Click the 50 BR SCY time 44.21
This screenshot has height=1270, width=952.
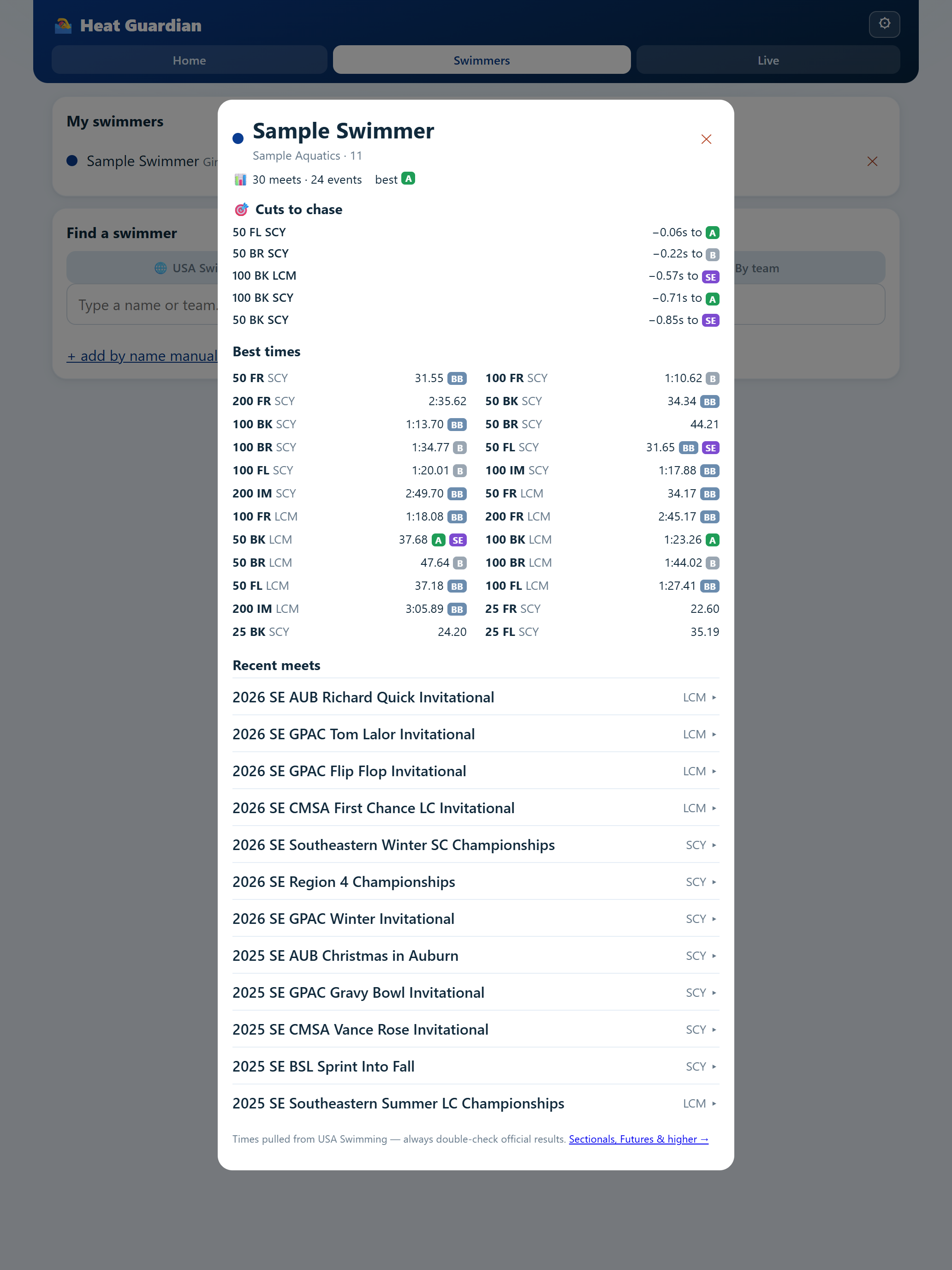705,424
